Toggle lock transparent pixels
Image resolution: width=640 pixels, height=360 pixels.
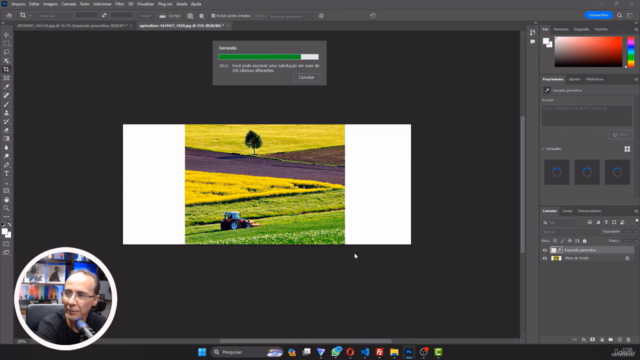[555, 241]
